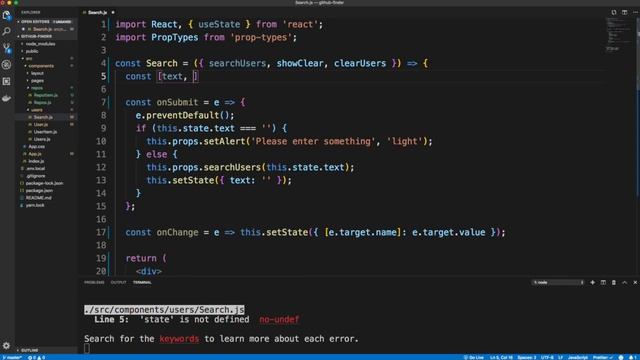The width and height of the screenshot is (640, 360).
Task: Change the LF end-of-line sequence
Action: [x=560, y=357]
